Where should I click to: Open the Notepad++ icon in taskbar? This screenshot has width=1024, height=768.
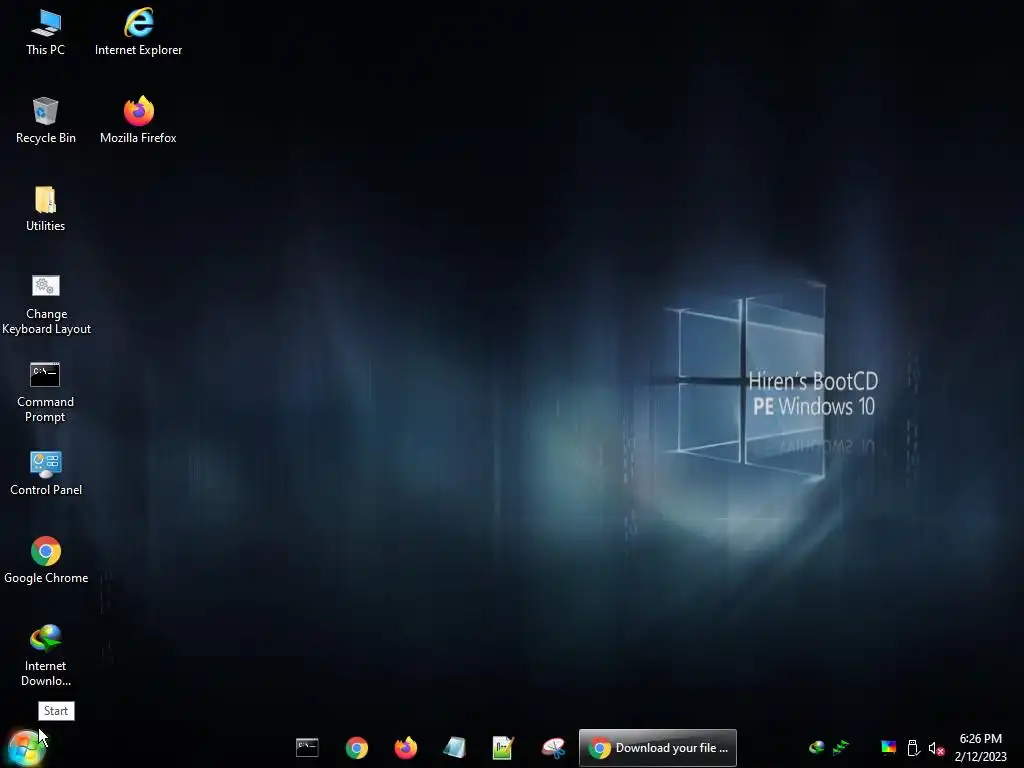(504, 747)
